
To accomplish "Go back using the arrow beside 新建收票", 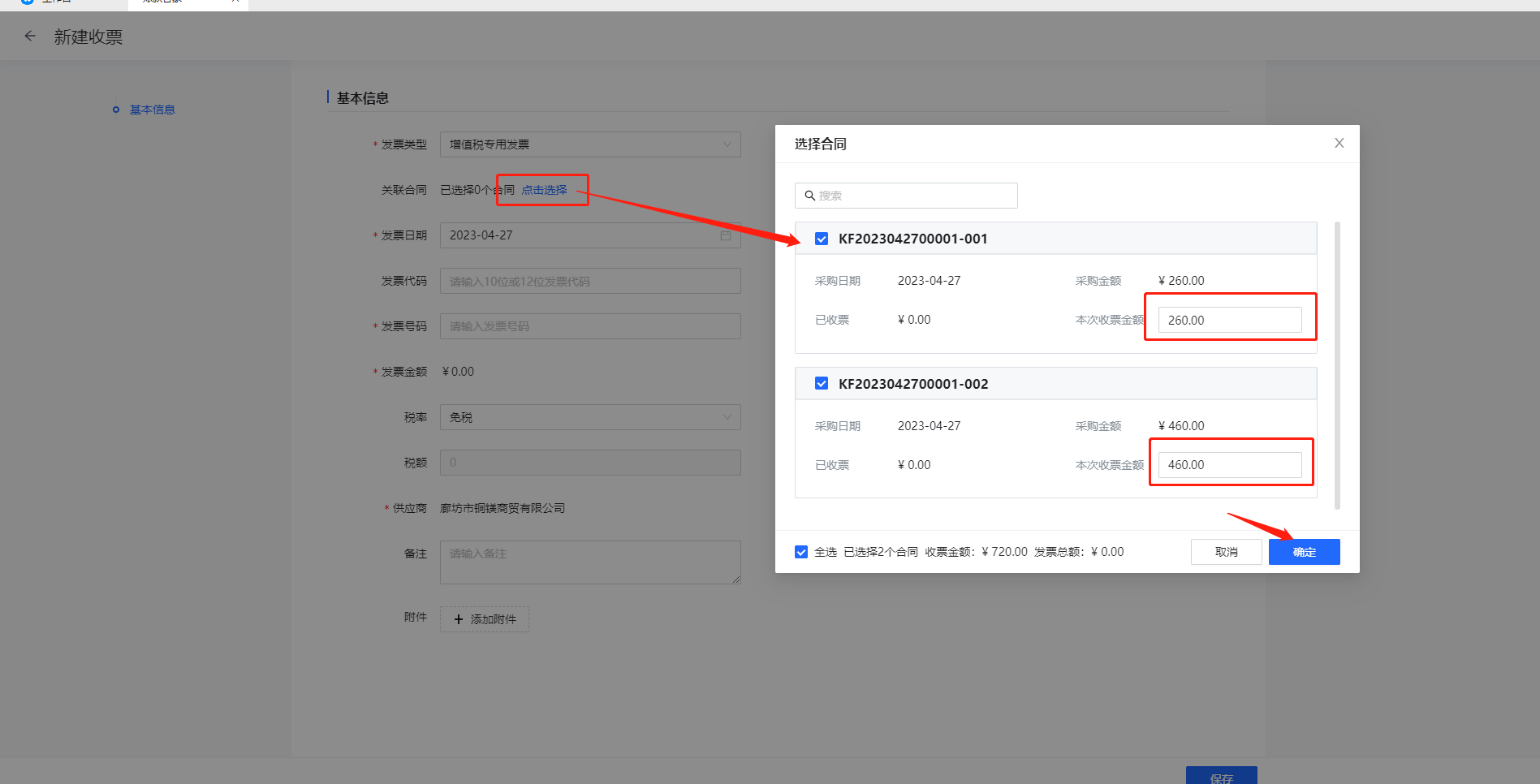I will point(30,36).
